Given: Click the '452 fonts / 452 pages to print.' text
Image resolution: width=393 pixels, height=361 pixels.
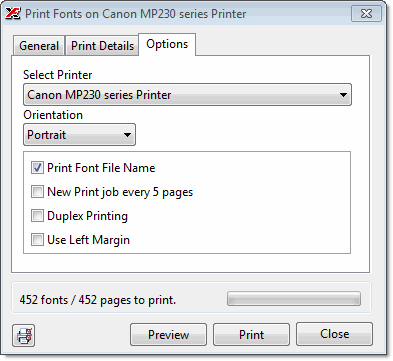Looking at the screenshot, I should click(x=98, y=300).
